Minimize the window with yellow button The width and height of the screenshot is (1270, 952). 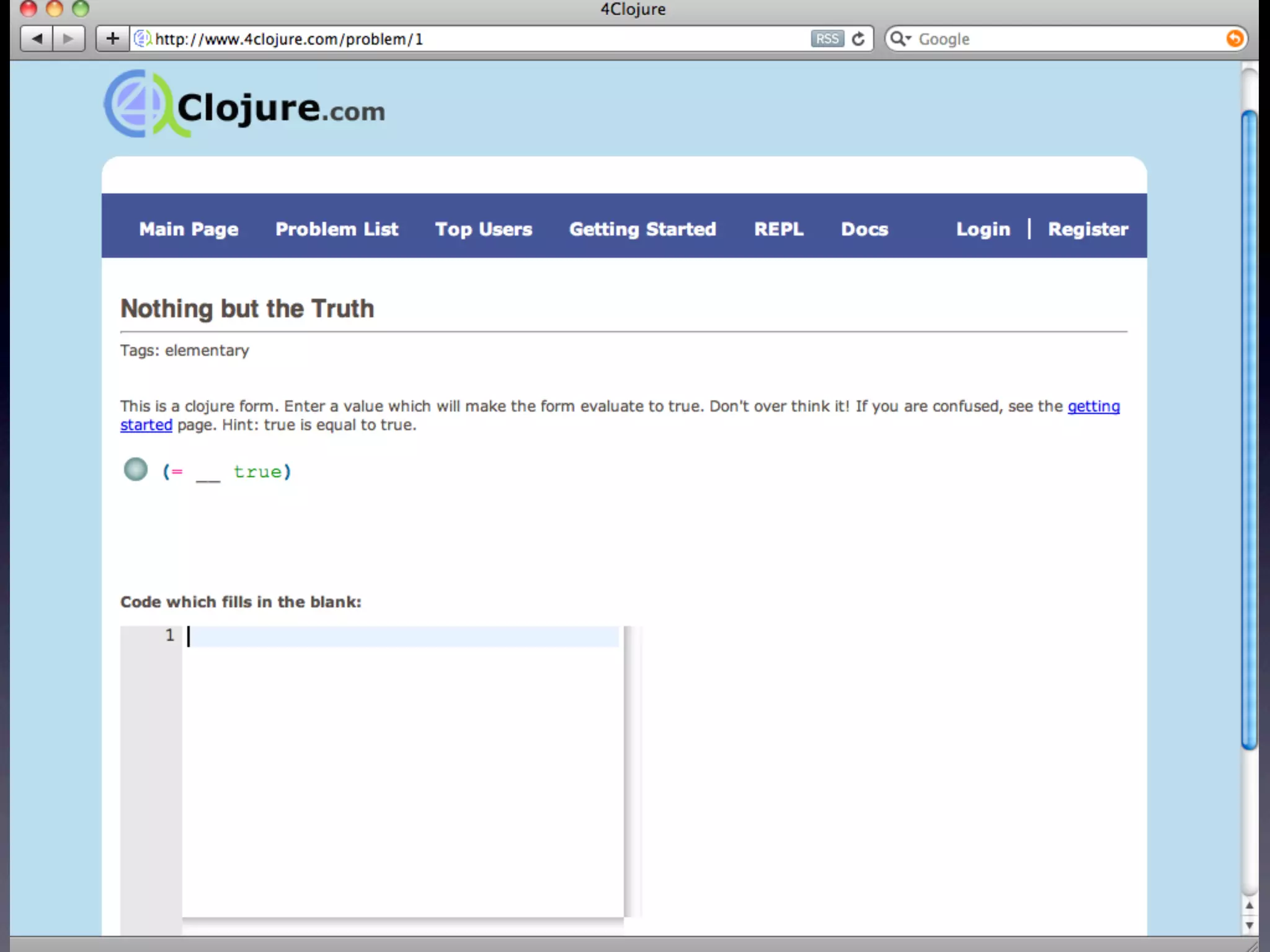55,8
